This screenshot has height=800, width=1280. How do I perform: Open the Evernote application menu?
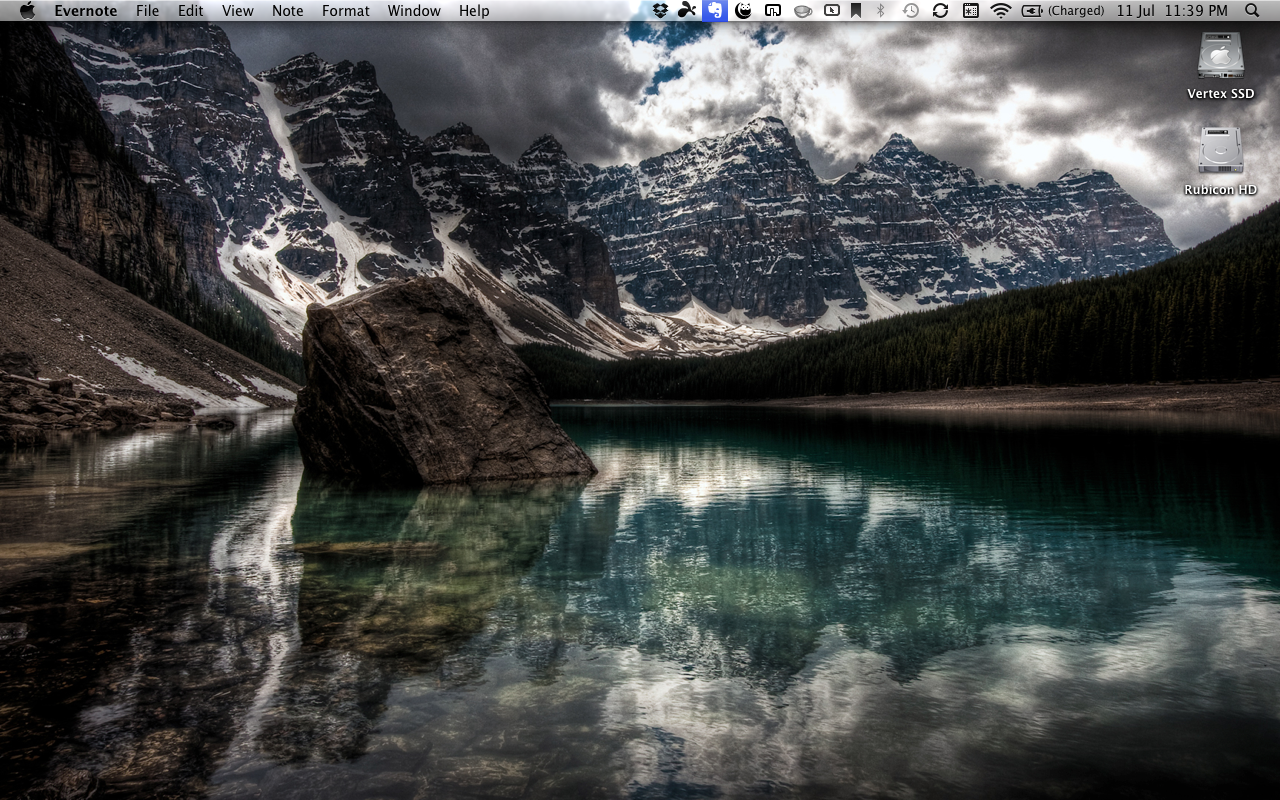click(x=86, y=10)
